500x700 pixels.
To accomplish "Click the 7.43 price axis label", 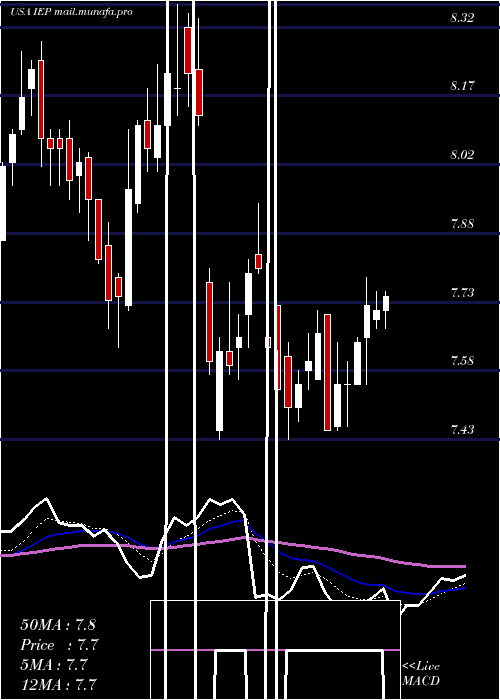I will [x=462, y=430].
